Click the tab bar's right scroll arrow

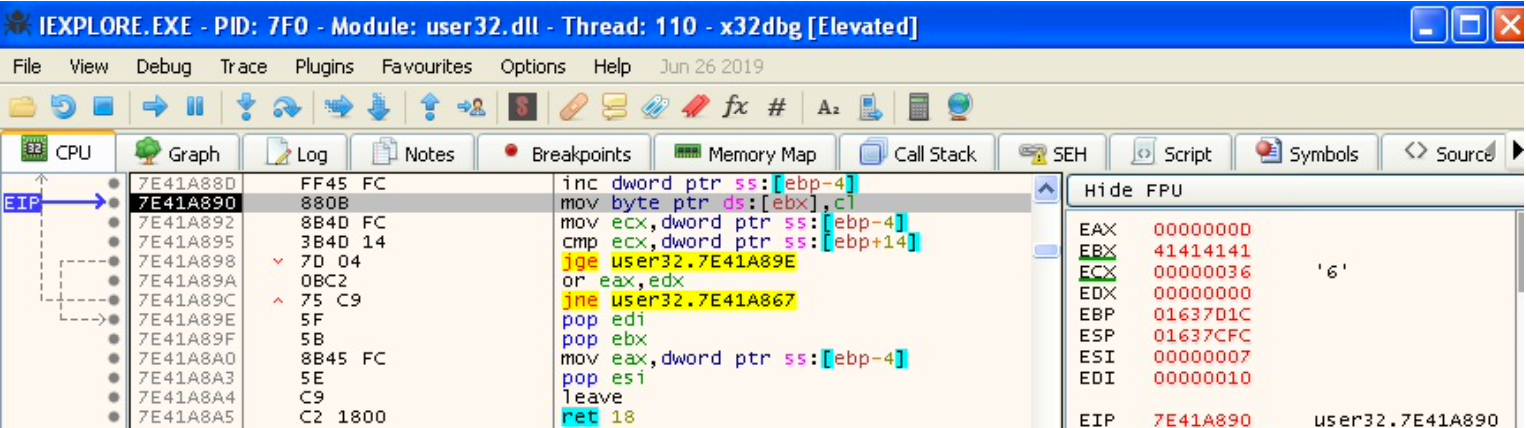[1516, 151]
